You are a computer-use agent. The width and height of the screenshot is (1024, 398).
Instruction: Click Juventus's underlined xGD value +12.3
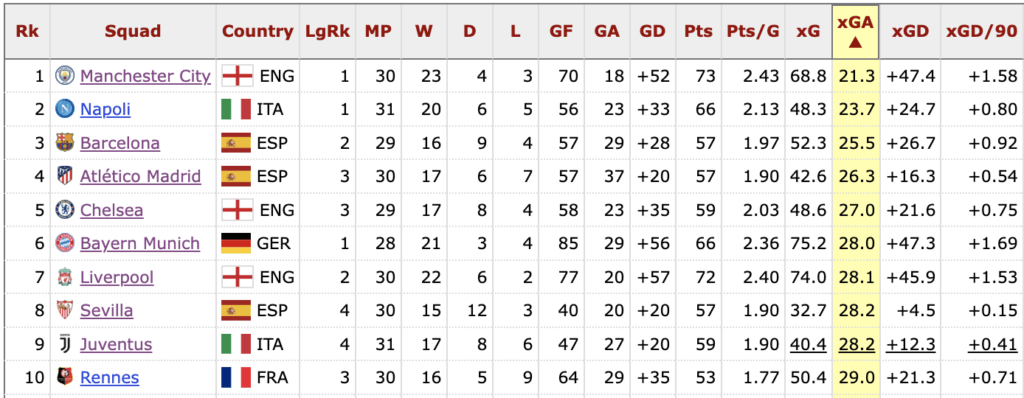tap(910, 344)
